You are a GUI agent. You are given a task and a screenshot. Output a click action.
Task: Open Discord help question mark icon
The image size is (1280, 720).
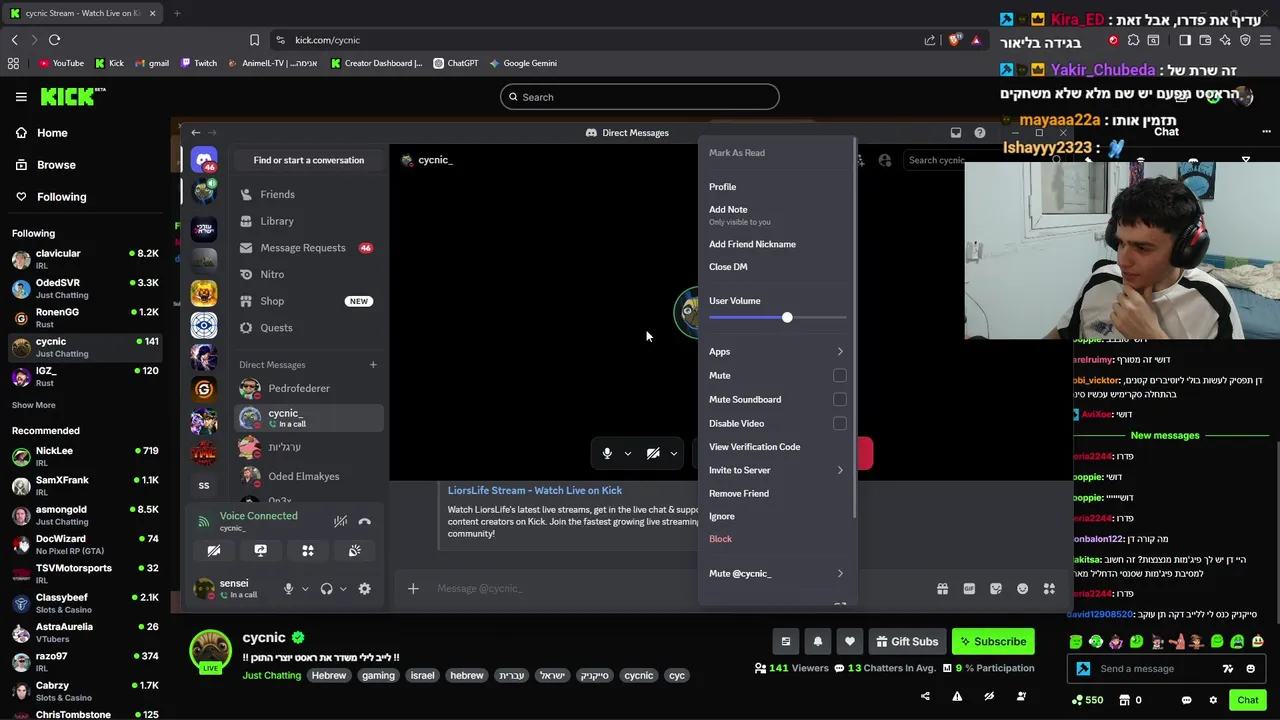click(980, 132)
